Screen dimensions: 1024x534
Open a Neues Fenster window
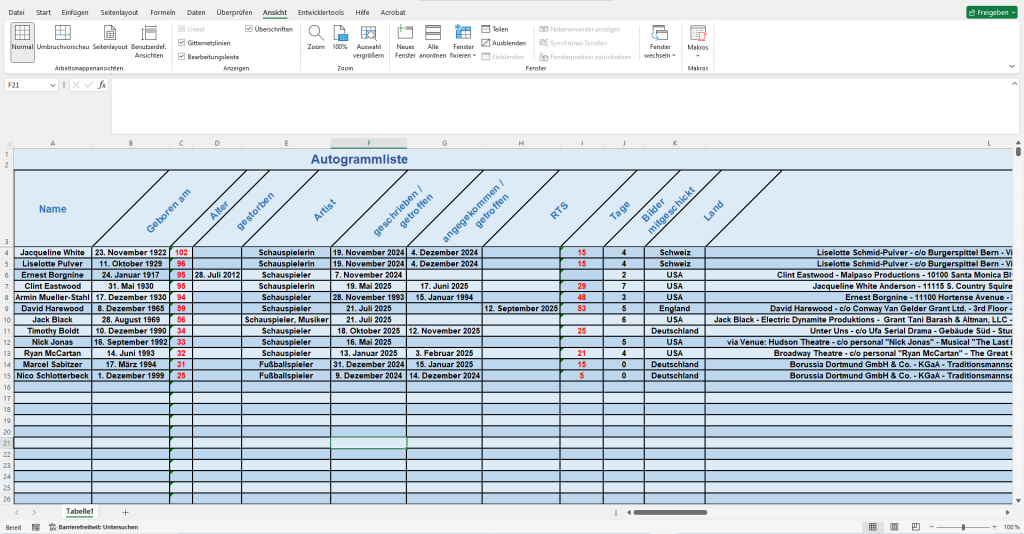[x=405, y=38]
